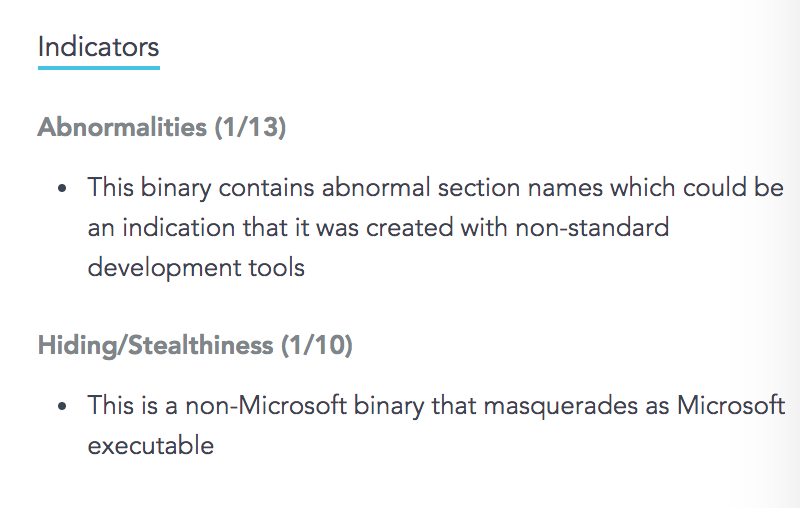Select the Abnormalities (1/13) heading
This screenshot has width=800, height=508.
point(162,128)
